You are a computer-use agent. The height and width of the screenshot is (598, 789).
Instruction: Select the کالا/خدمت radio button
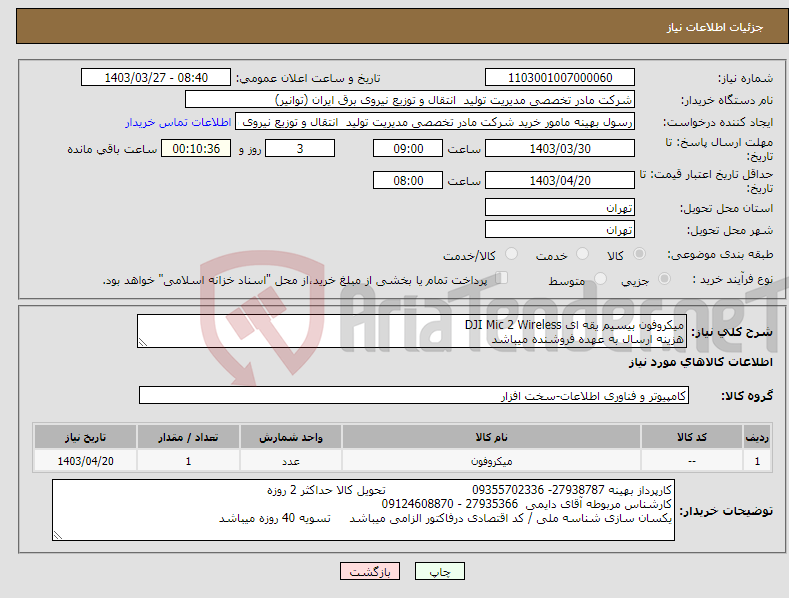coord(511,254)
